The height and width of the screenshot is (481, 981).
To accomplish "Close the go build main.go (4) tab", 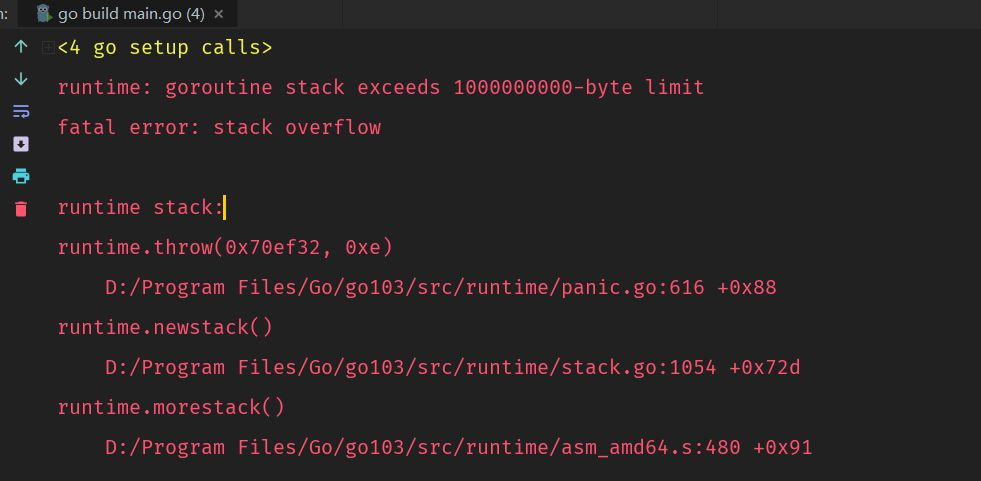I will (x=218, y=14).
